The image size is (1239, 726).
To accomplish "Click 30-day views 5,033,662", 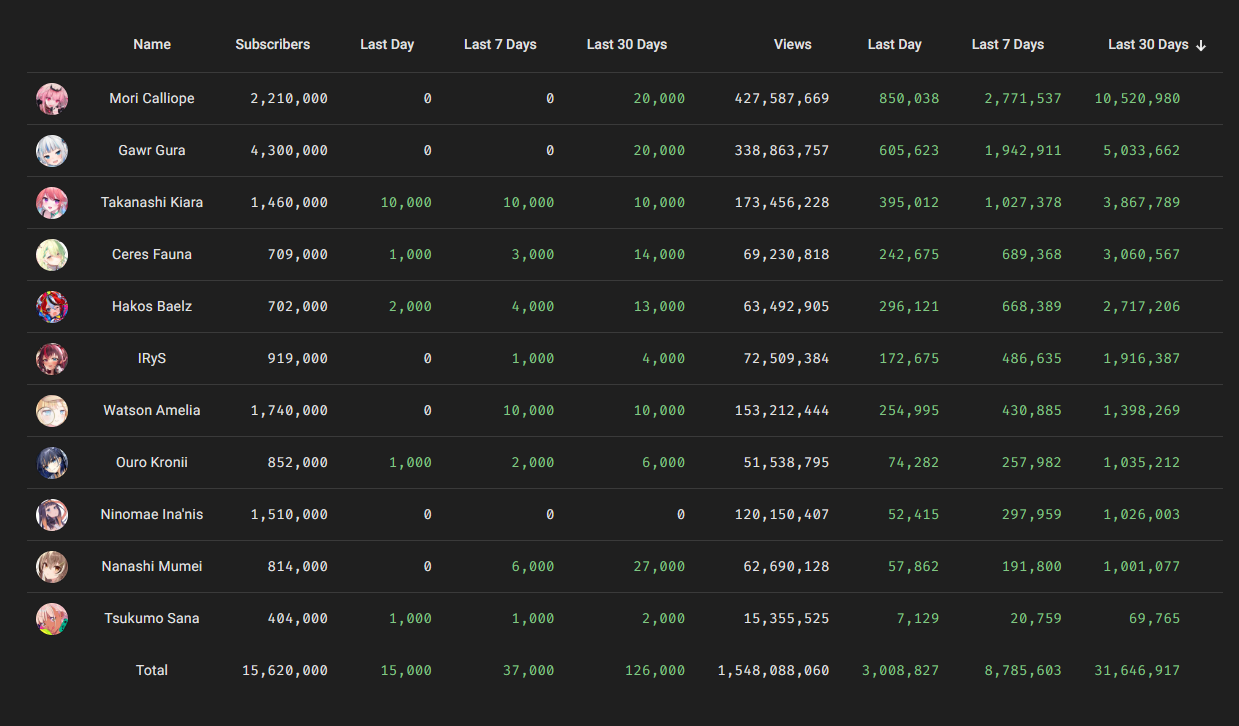I will (x=1141, y=150).
